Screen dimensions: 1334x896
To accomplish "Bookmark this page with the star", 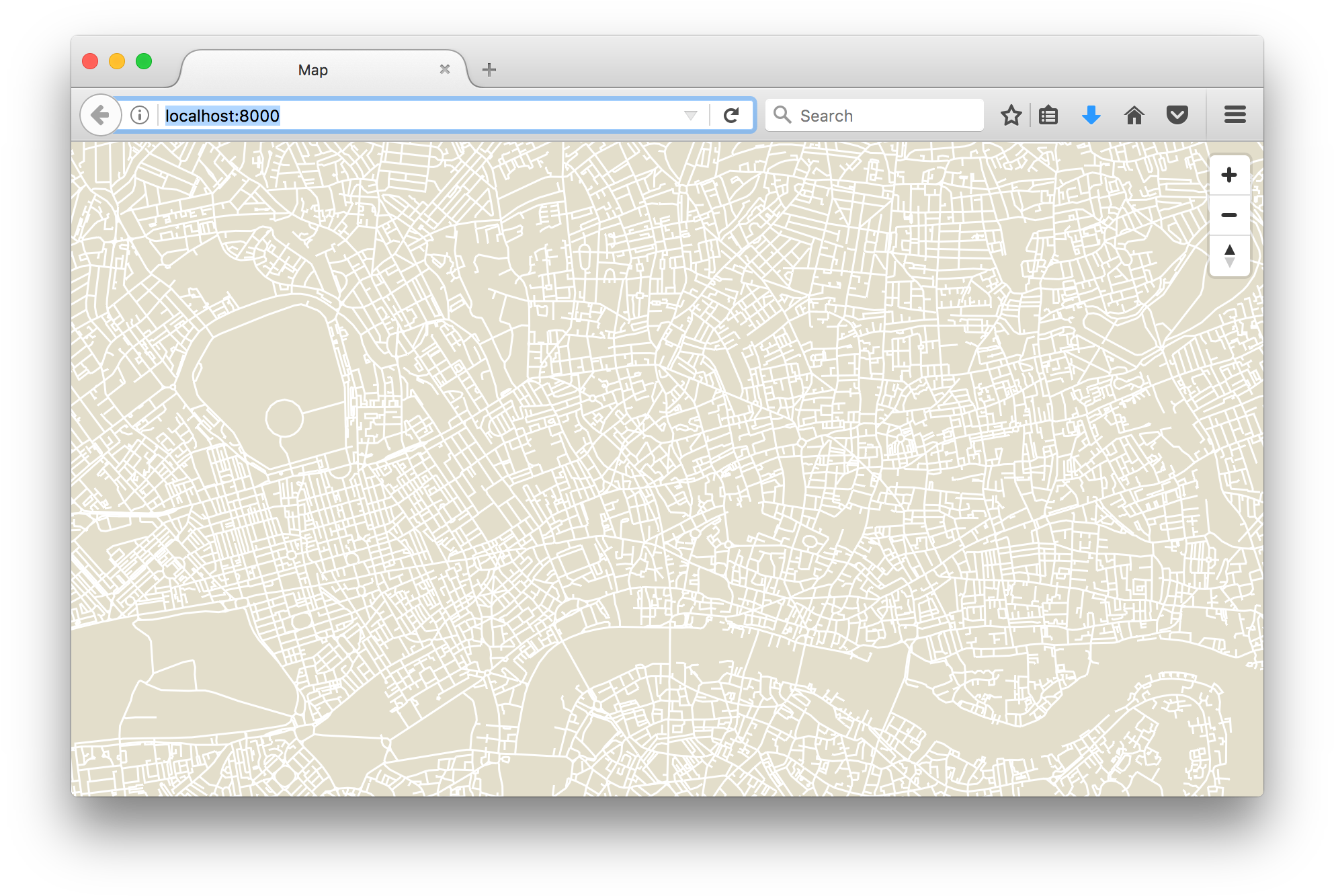I will (1011, 116).
